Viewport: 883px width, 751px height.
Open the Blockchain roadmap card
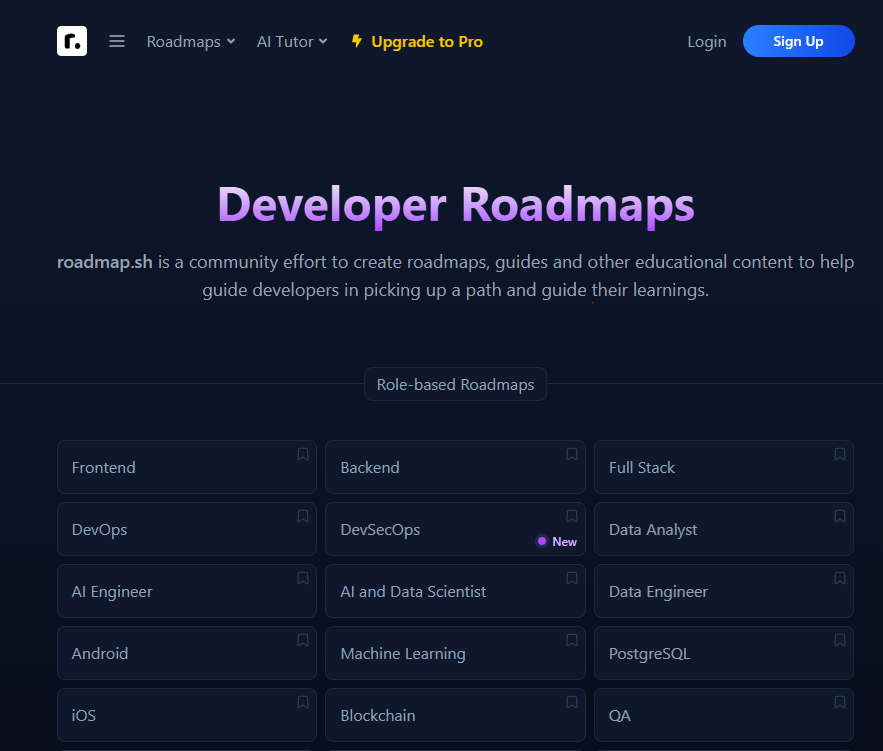point(456,715)
